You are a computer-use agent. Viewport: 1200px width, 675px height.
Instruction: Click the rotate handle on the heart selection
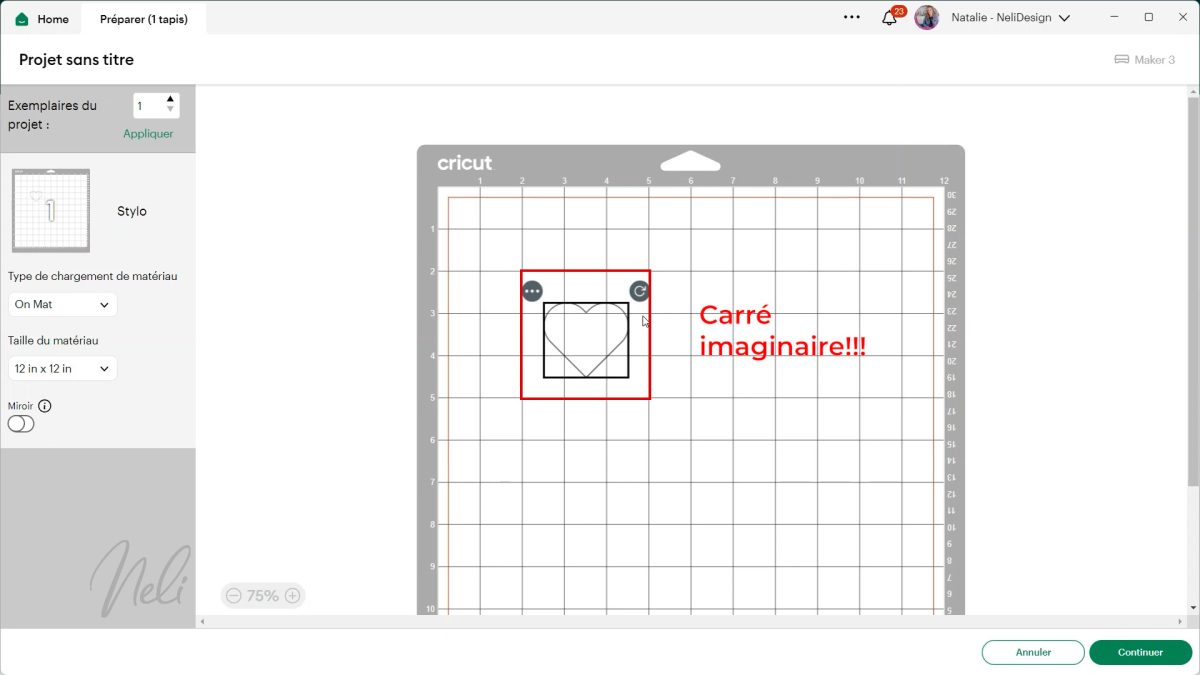pyautogui.click(x=639, y=290)
